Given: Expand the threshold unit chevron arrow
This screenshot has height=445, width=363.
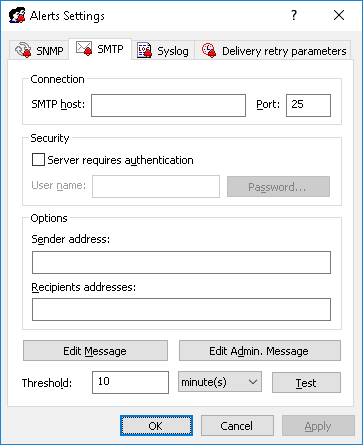Looking at the screenshot, I should [x=253, y=382].
